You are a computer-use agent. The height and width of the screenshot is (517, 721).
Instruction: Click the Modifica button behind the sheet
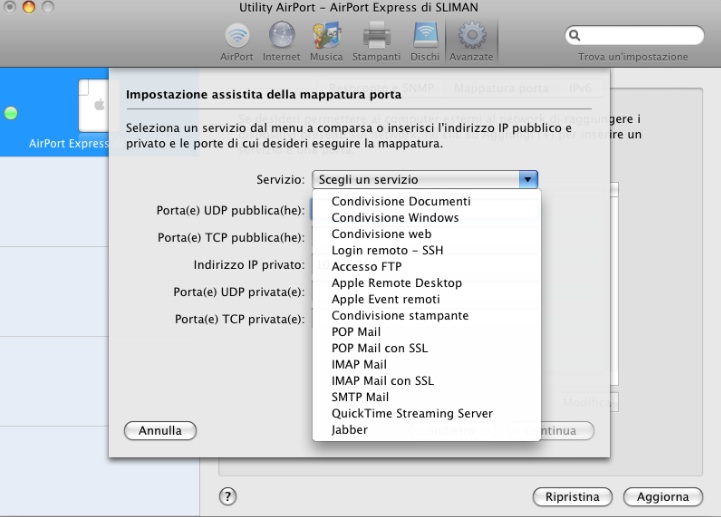(x=586, y=402)
